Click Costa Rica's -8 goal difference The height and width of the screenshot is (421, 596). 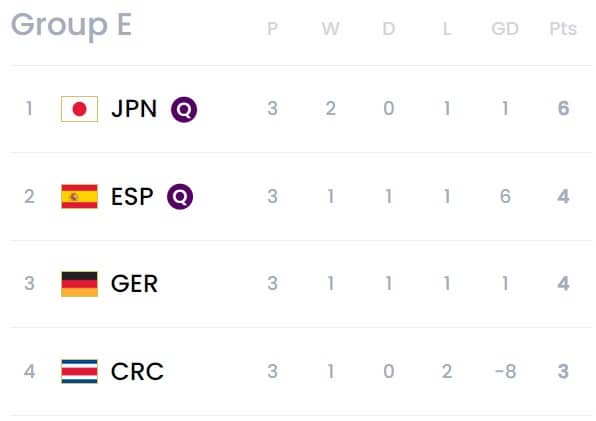(506, 371)
